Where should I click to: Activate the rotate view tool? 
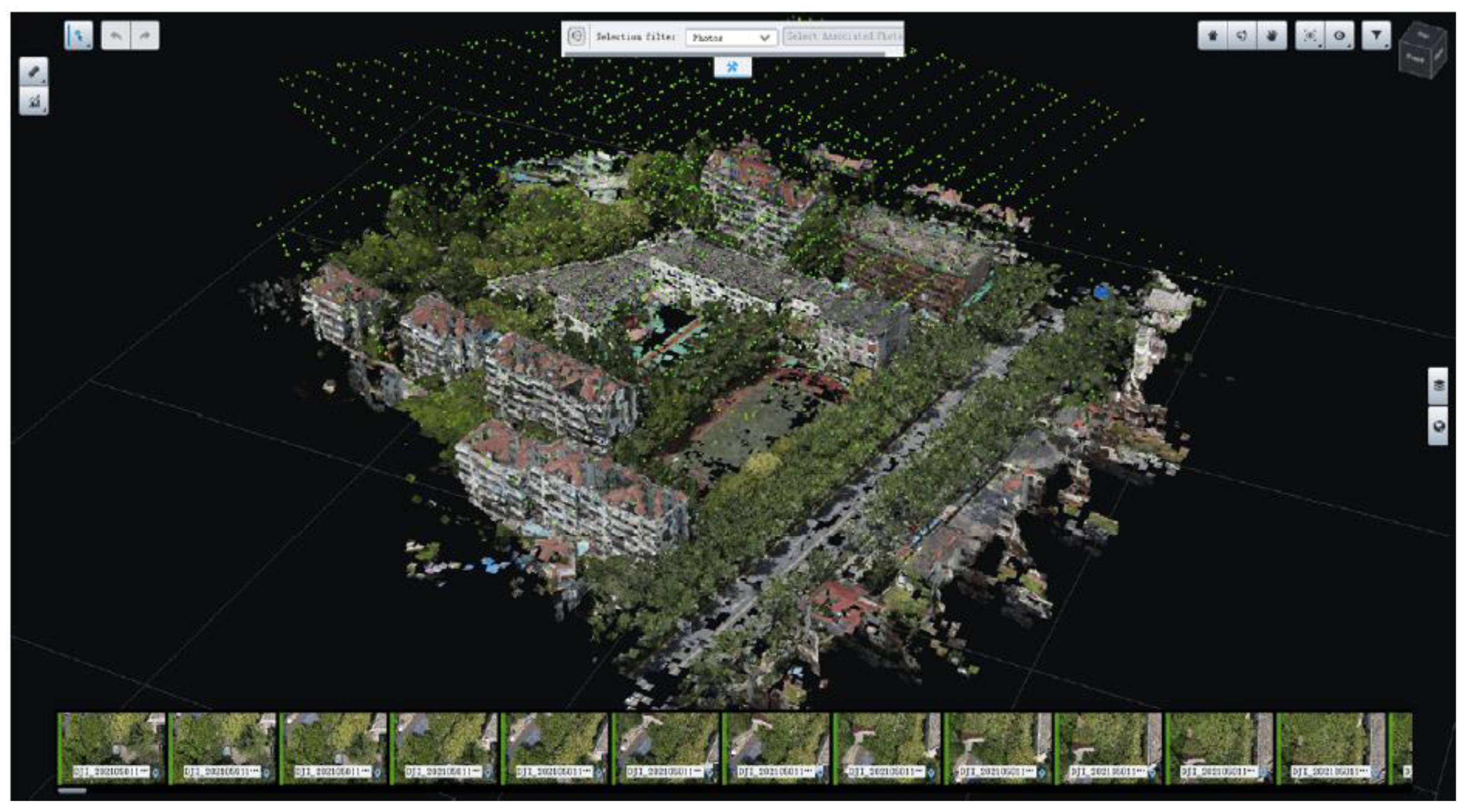tap(1242, 36)
